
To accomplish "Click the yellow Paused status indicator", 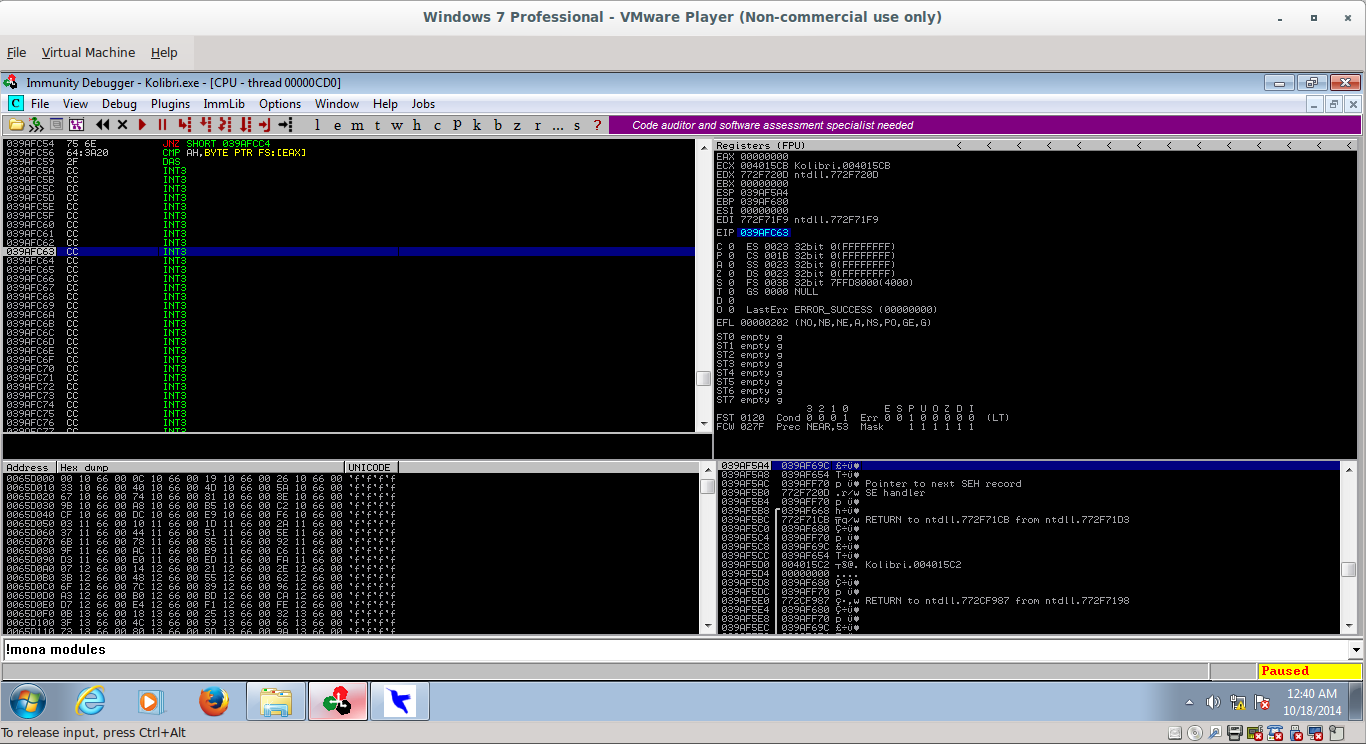I will point(1309,671).
